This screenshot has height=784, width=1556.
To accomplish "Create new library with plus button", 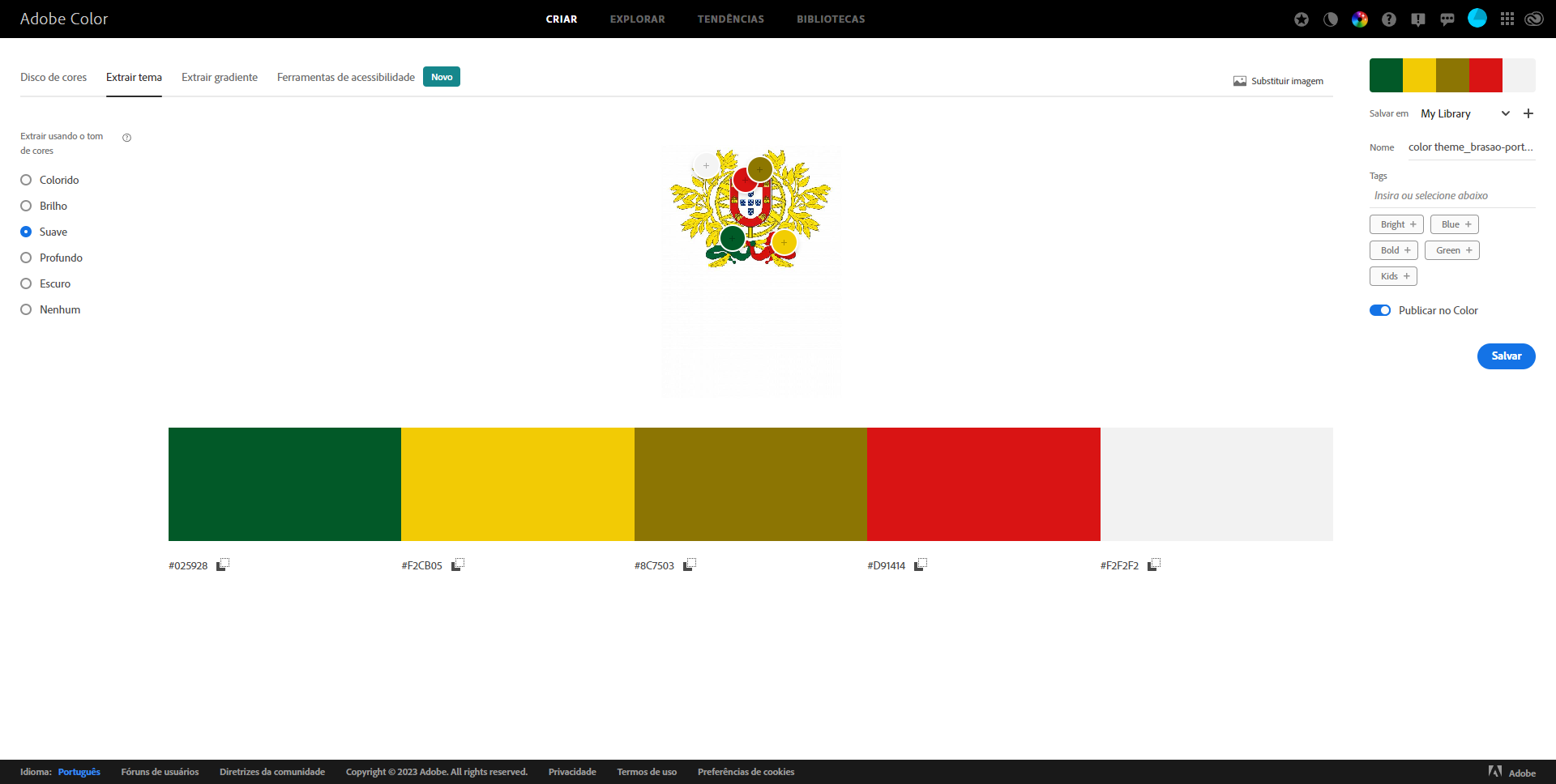I will click(1528, 114).
